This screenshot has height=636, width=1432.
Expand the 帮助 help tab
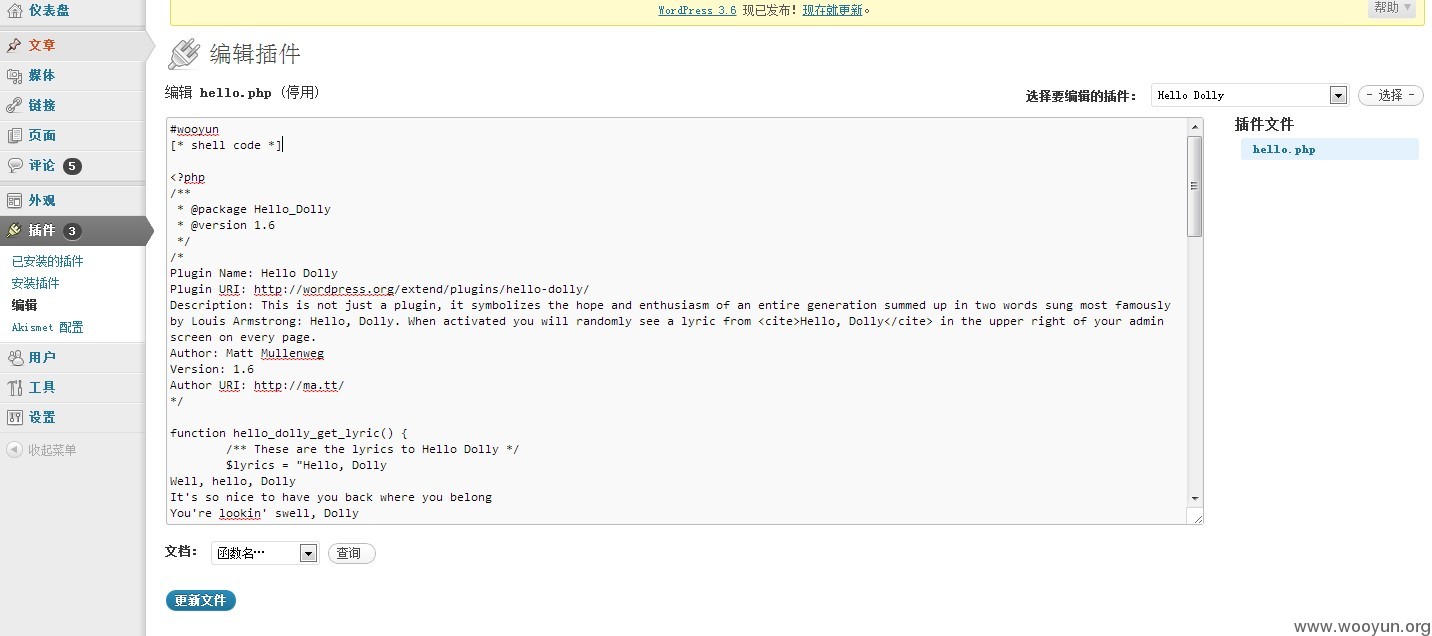pos(1392,8)
